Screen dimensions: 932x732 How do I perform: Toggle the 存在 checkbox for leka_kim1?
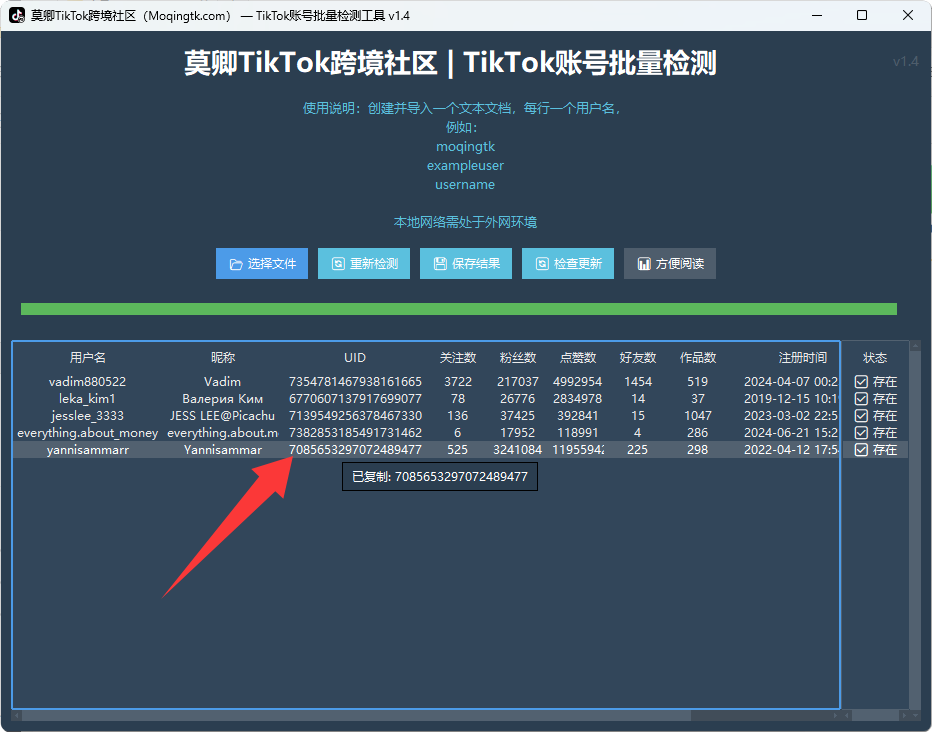click(861, 399)
